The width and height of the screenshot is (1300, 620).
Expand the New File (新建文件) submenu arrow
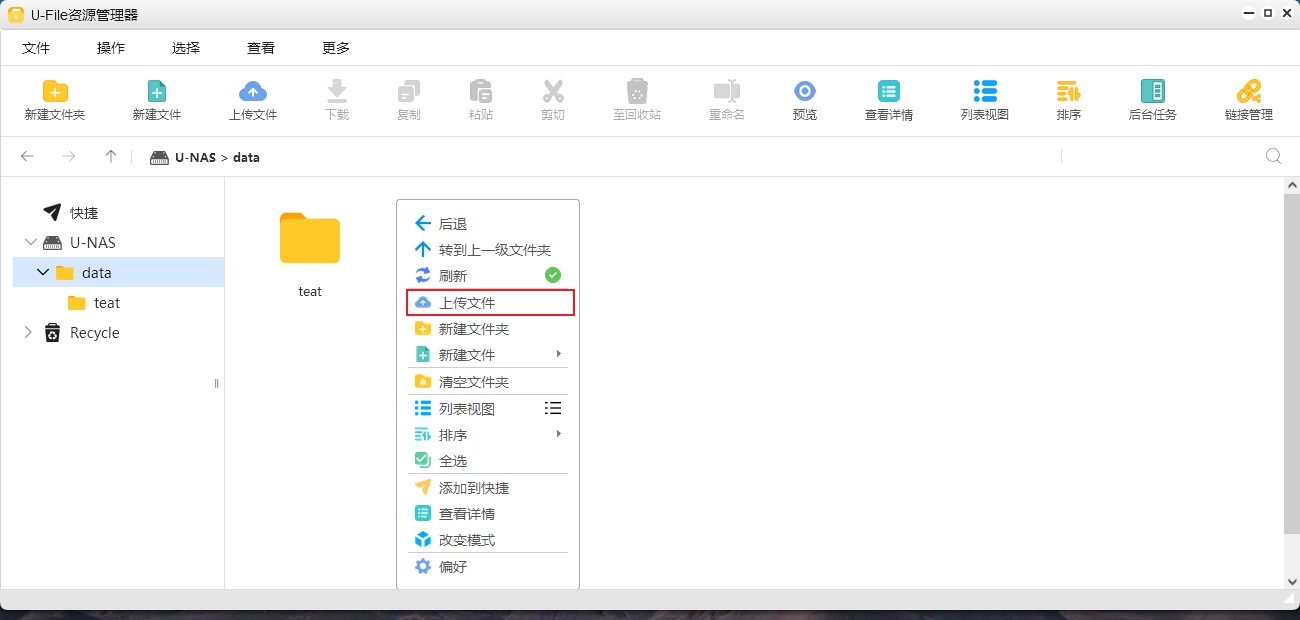click(x=558, y=354)
